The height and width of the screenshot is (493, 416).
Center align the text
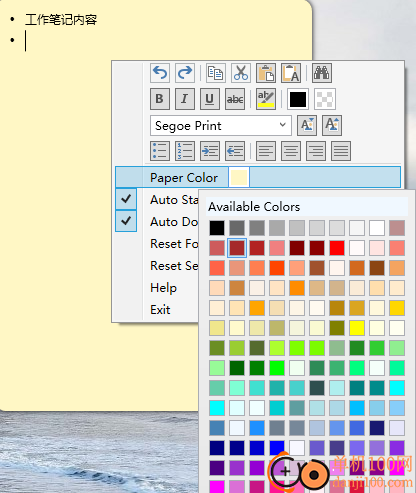click(x=291, y=151)
